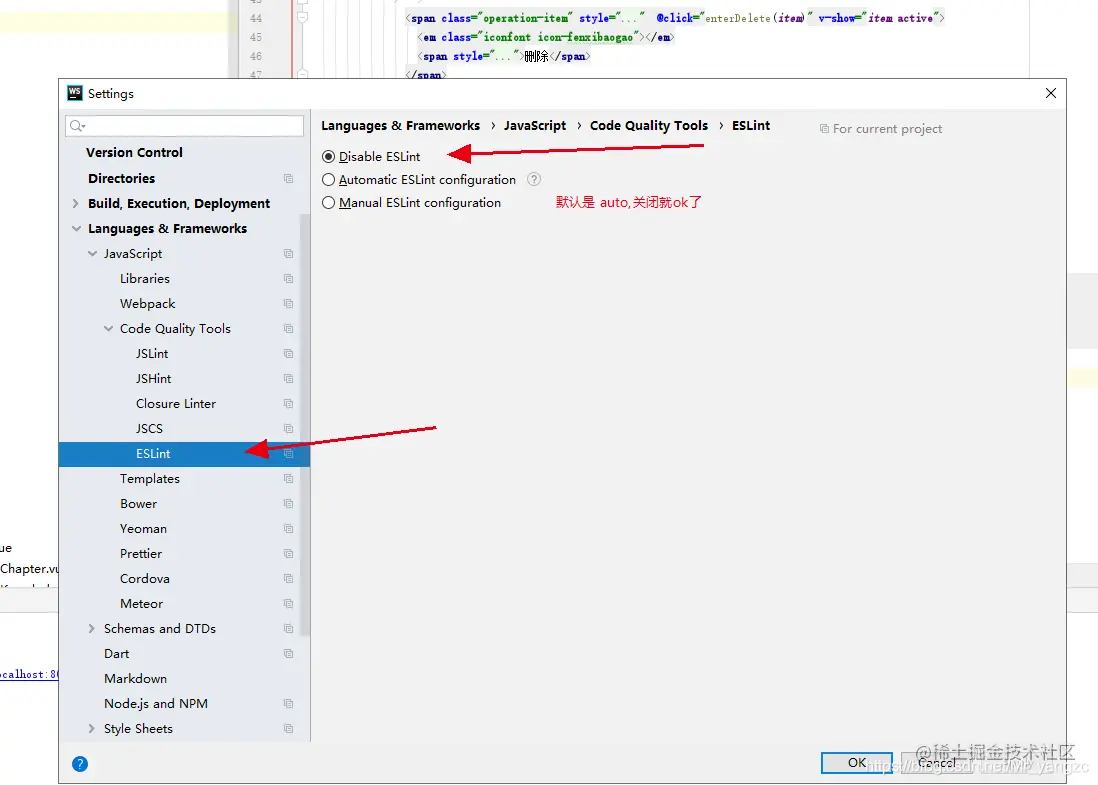The width and height of the screenshot is (1098, 785).
Task: Expand Style Sheets node
Action: tap(92, 729)
